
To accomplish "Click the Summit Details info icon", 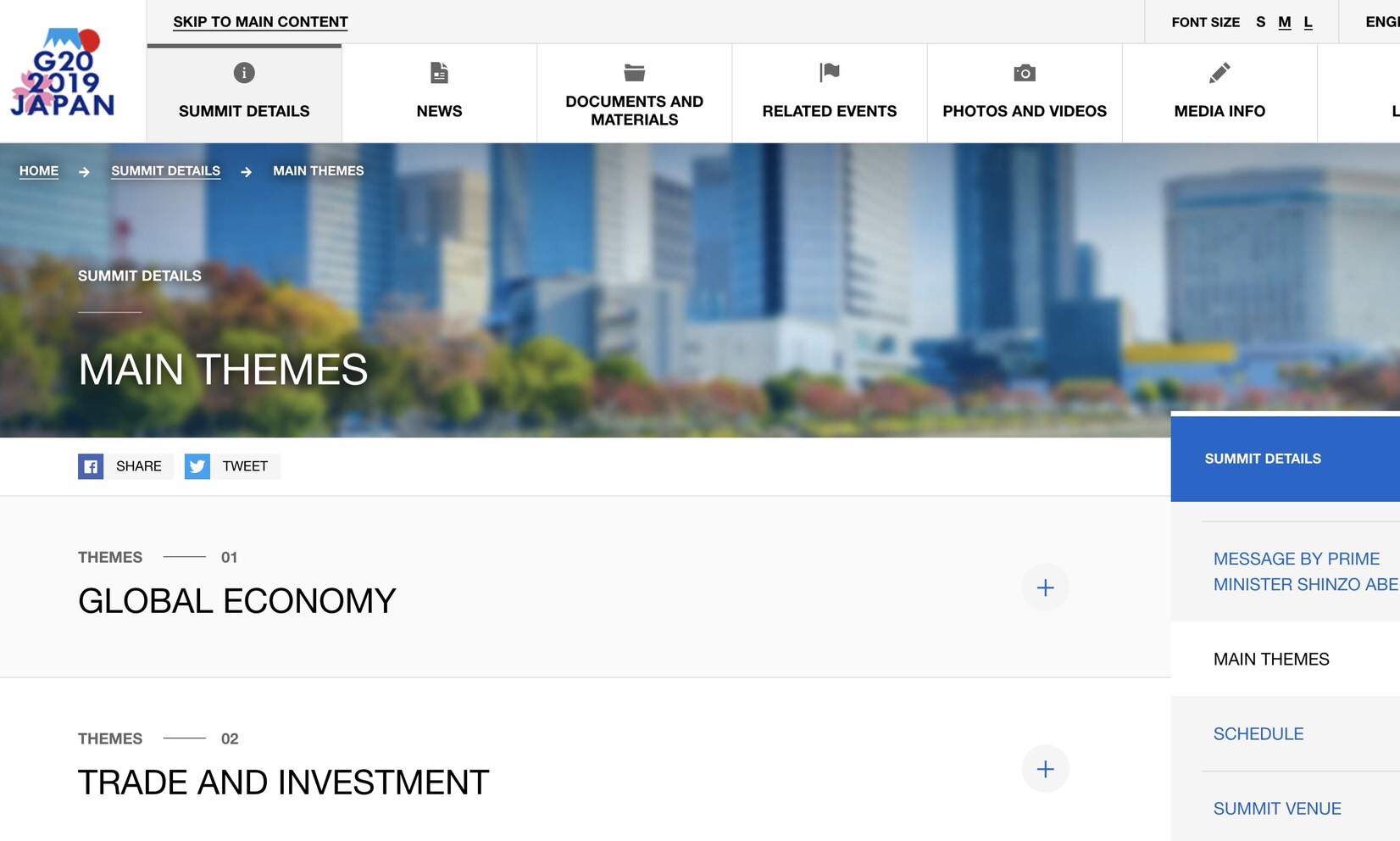I will click(244, 73).
